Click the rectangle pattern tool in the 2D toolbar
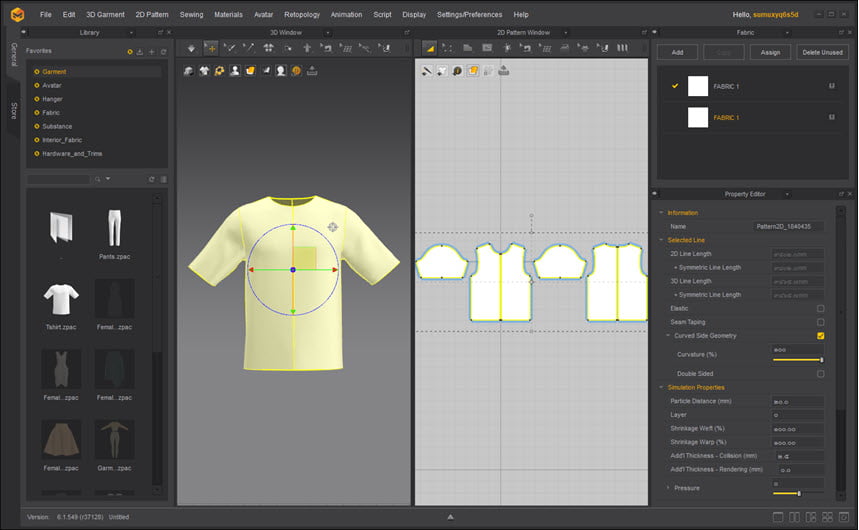Viewport: 859px width, 530px height. click(x=487, y=48)
